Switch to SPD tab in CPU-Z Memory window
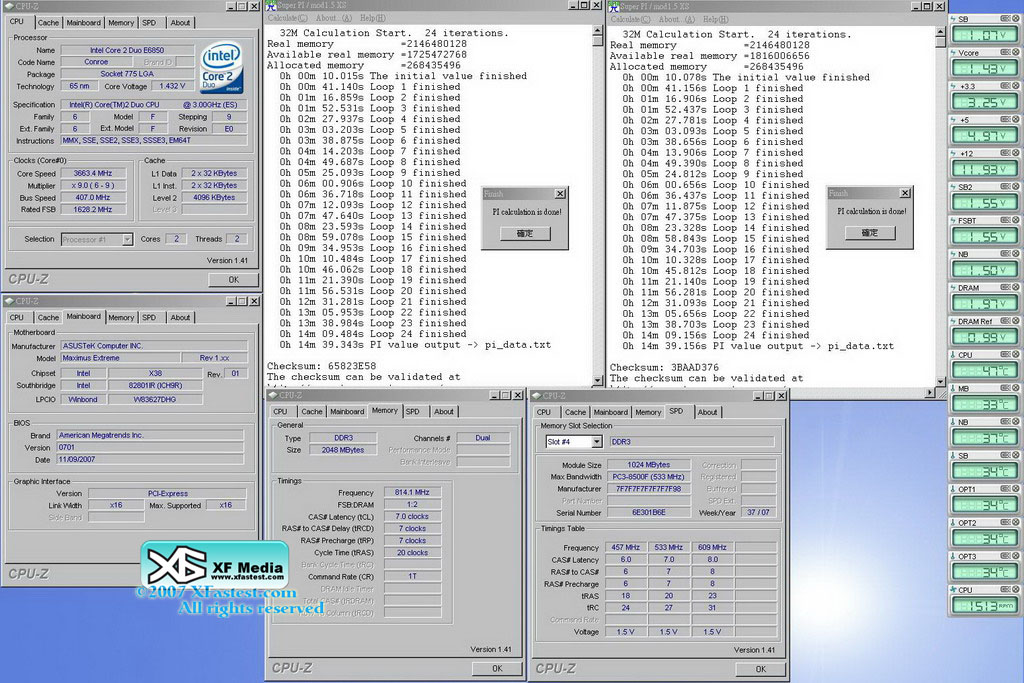The height and width of the screenshot is (683, 1024). [x=414, y=411]
